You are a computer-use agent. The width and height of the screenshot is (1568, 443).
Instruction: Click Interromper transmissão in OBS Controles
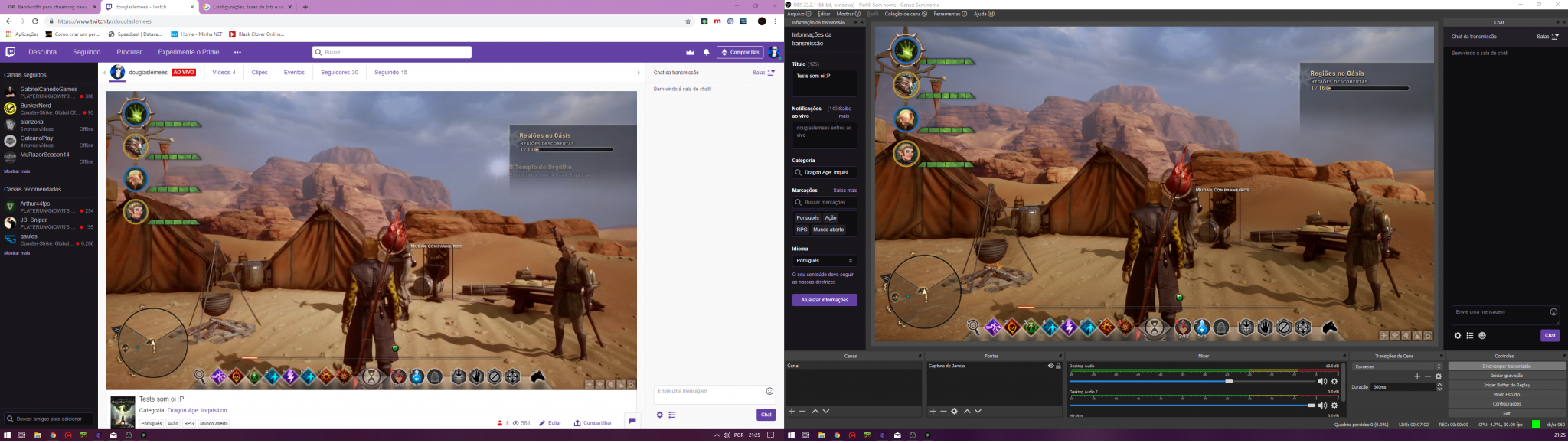tap(1507, 366)
